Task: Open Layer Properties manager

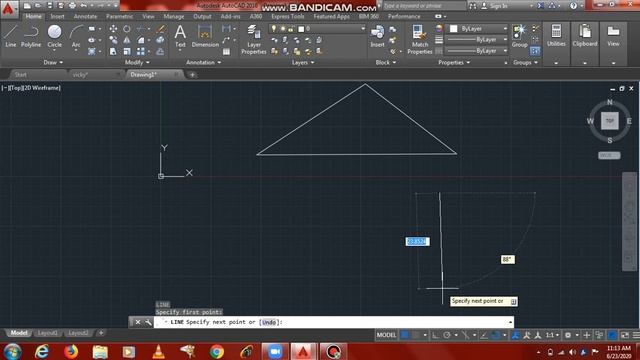Action: (x=253, y=39)
